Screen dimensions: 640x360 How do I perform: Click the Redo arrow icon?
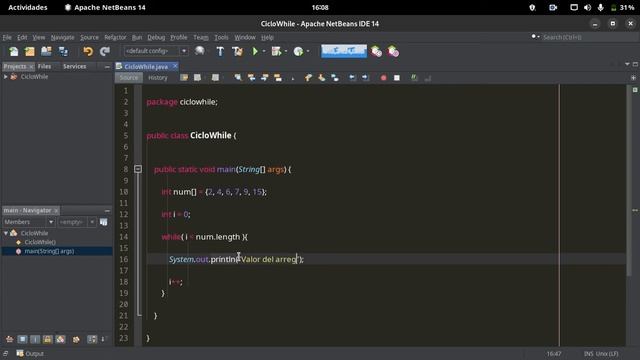tap(105, 51)
